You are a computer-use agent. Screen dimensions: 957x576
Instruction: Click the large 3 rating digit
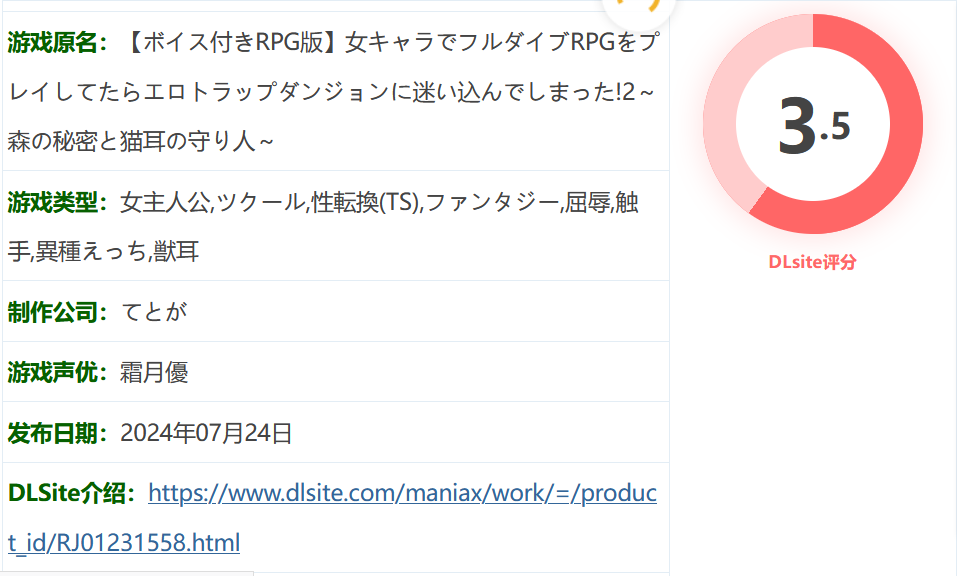pos(797,126)
